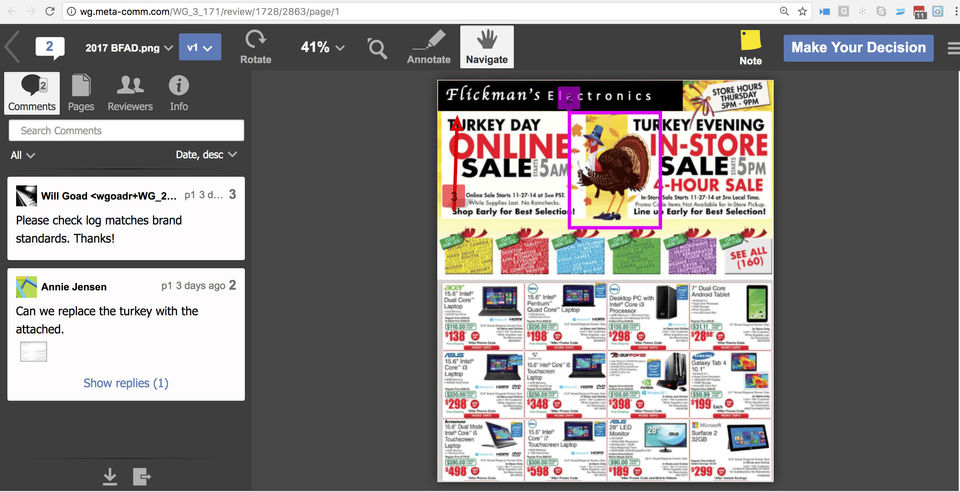
Task: Click the browser address bar URL
Action: [x=210, y=12]
